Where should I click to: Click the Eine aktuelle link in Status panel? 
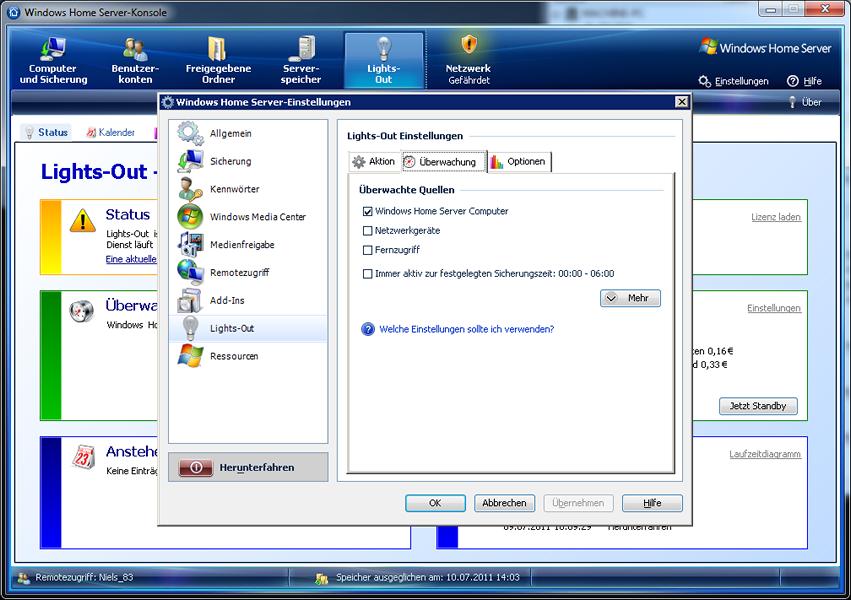[x=131, y=259]
